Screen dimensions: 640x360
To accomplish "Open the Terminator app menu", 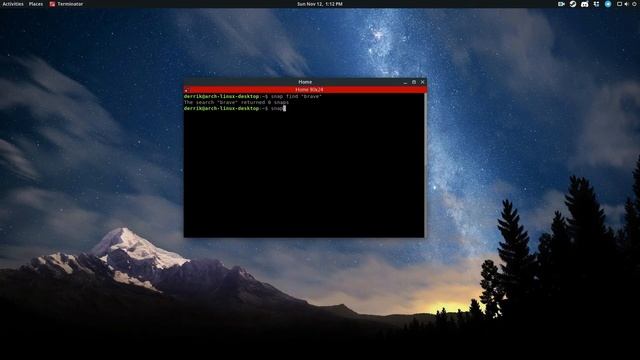I will 66,4.
